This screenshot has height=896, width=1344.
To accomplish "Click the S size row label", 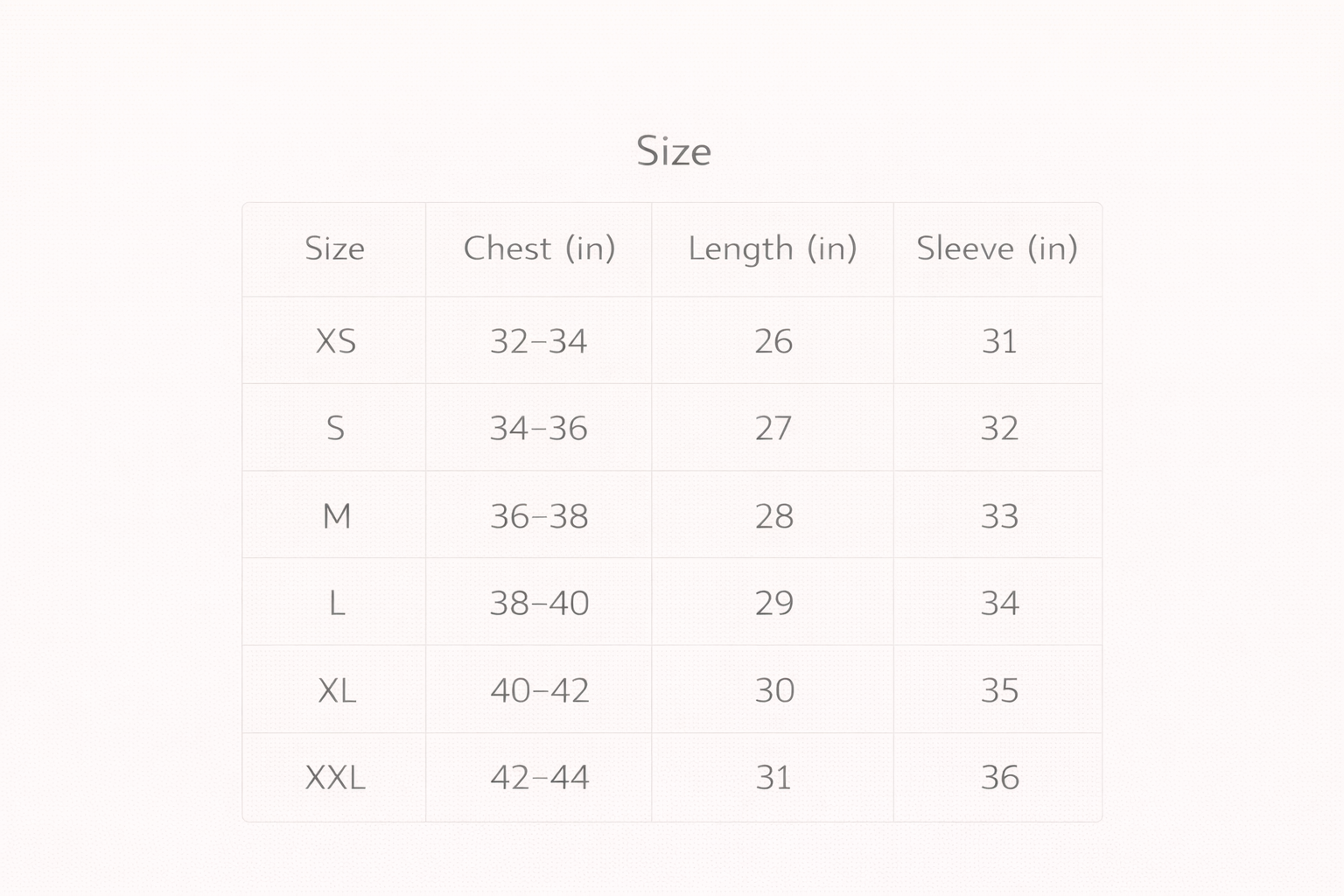I will pyautogui.click(x=335, y=428).
